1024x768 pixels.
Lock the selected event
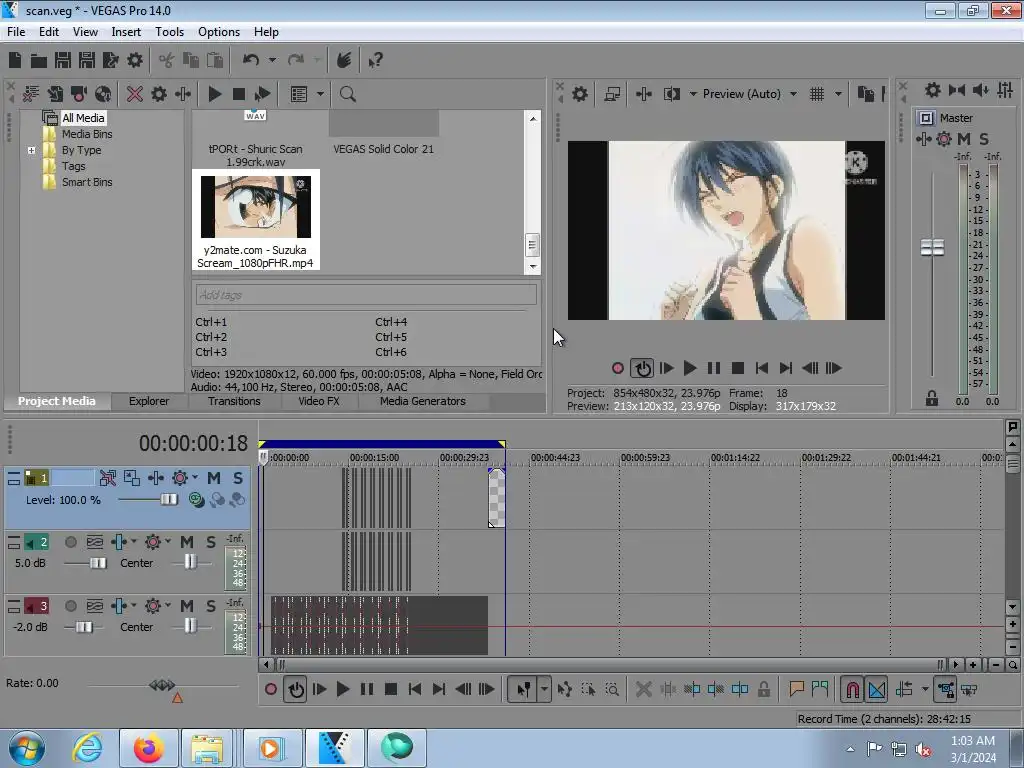coord(764,690)
